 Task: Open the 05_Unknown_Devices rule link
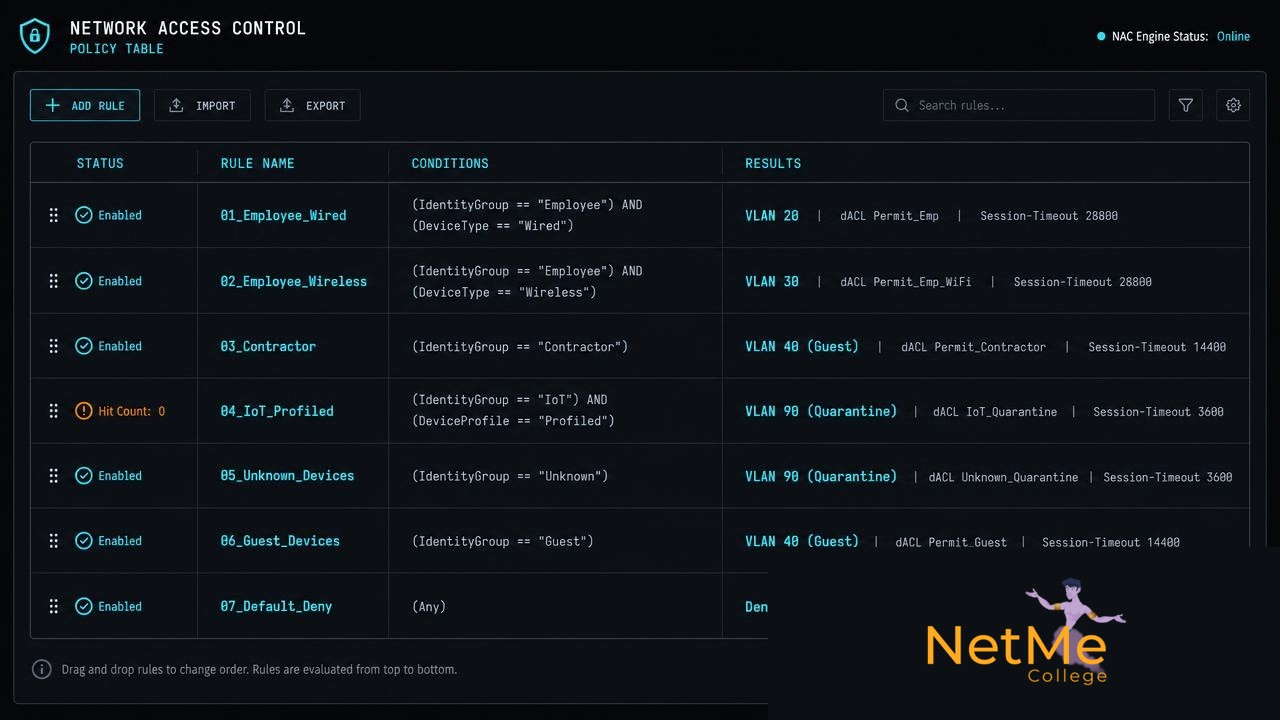pyautogui.click(x=287, y=476)
